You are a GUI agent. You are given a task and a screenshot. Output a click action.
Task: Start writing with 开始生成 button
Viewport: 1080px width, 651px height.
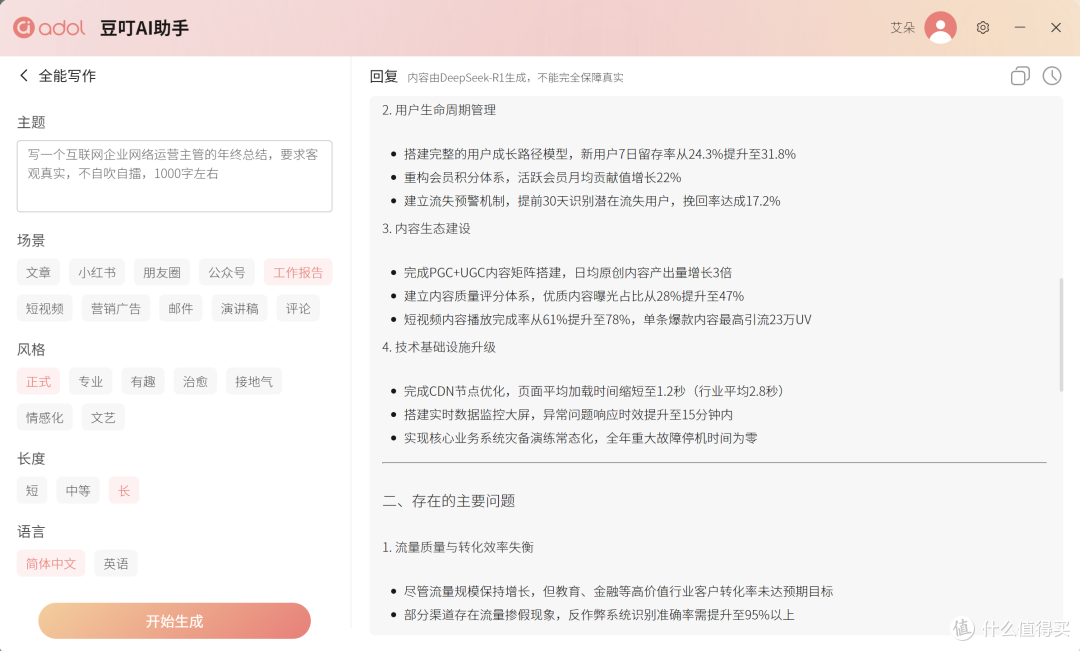pos(174,621)
